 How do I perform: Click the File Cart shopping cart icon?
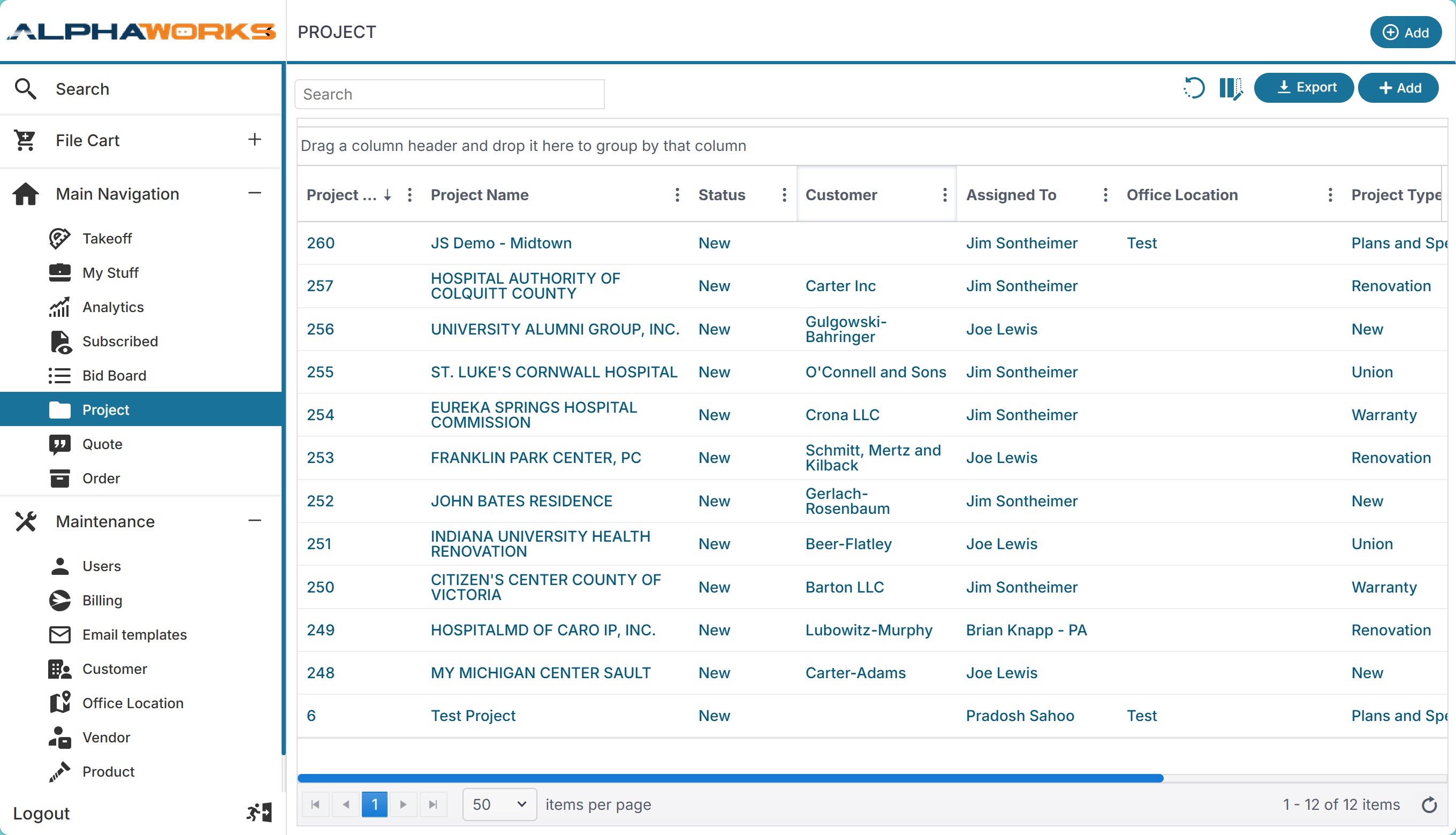click(x=25, y=140)
